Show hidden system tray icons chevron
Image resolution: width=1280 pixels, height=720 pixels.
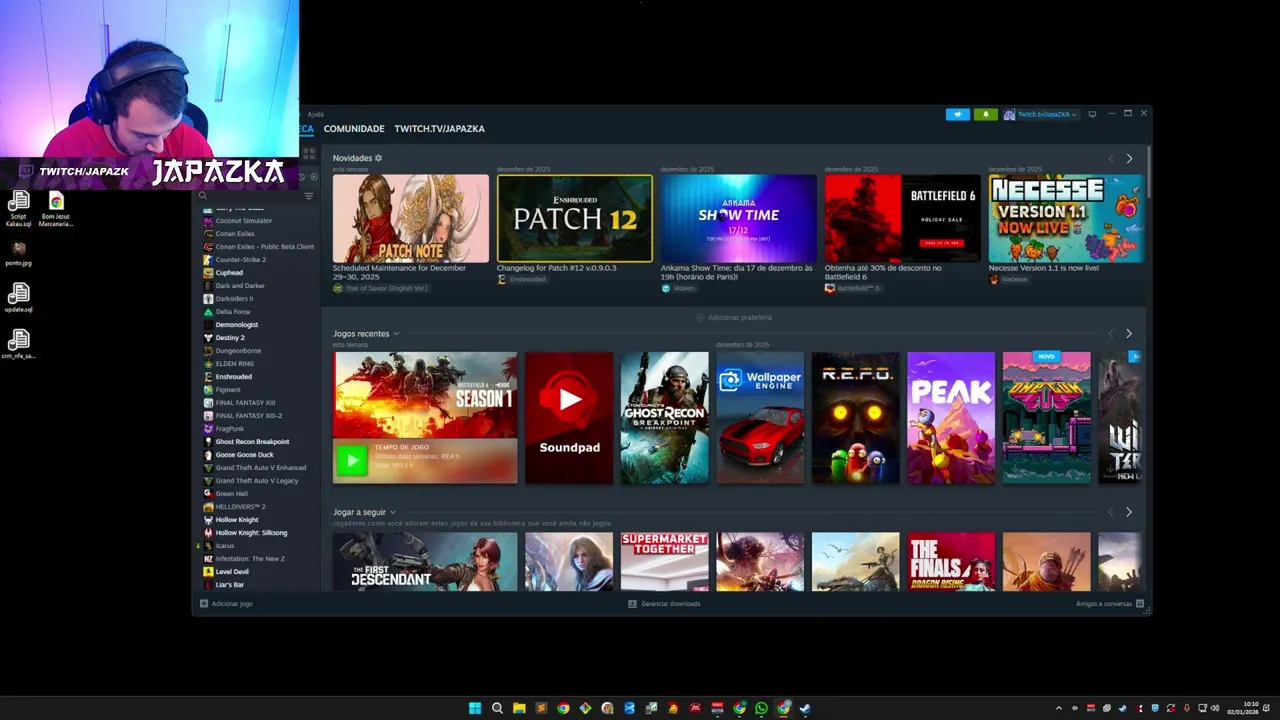[1059, 708]
